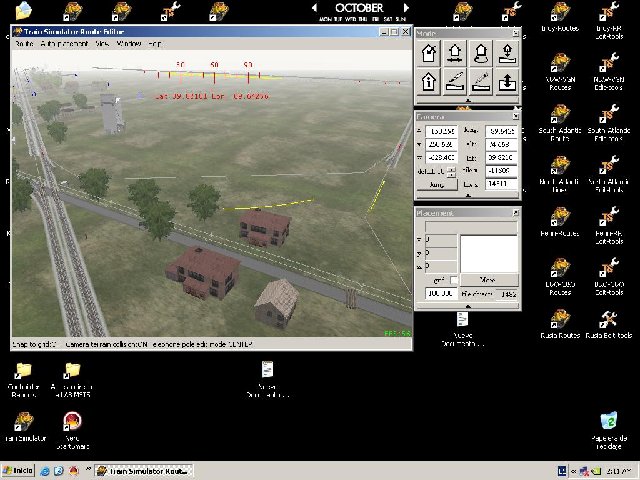The width and height of the screenshot is (640, 480).
Task: Click the 100.00 grid value field
Action: [438, 293]
